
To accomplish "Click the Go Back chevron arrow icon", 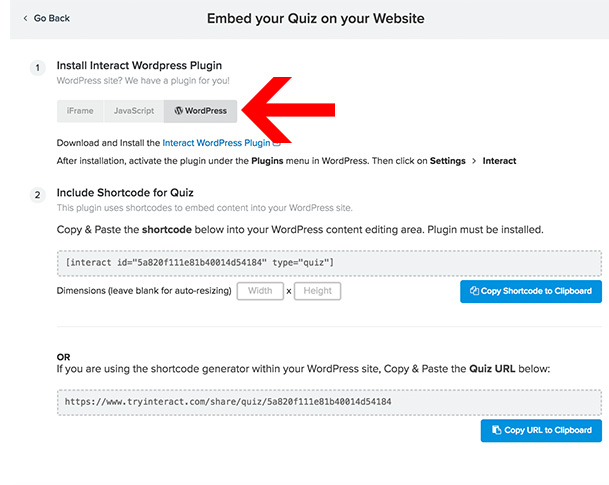I will click(x=26, y=18).
